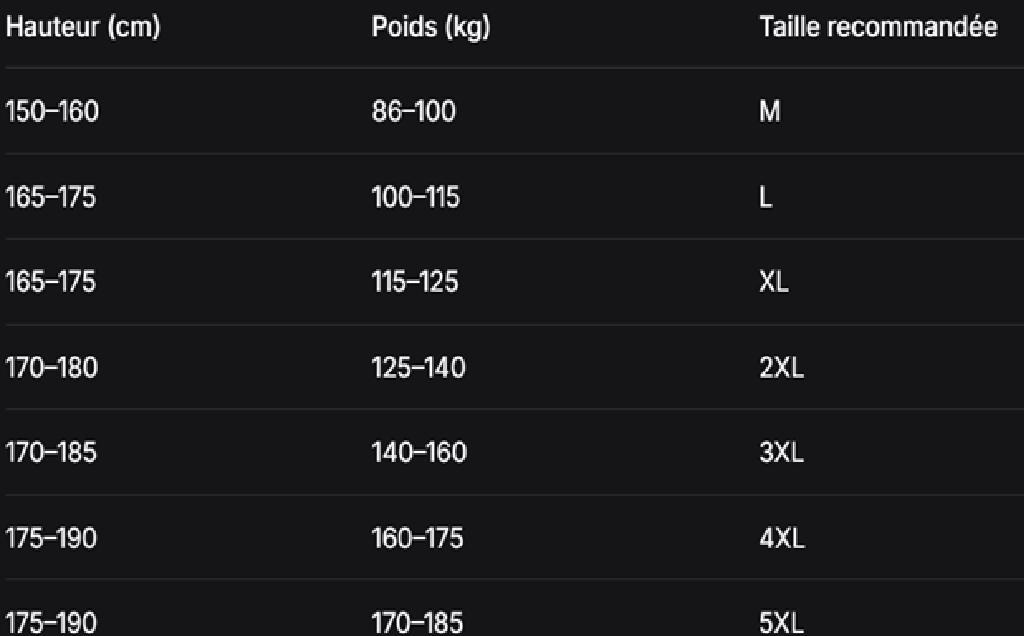Select the 170–185 height cell
Viewport: 1024px width, 636px height.
click(x=51, y=453)
